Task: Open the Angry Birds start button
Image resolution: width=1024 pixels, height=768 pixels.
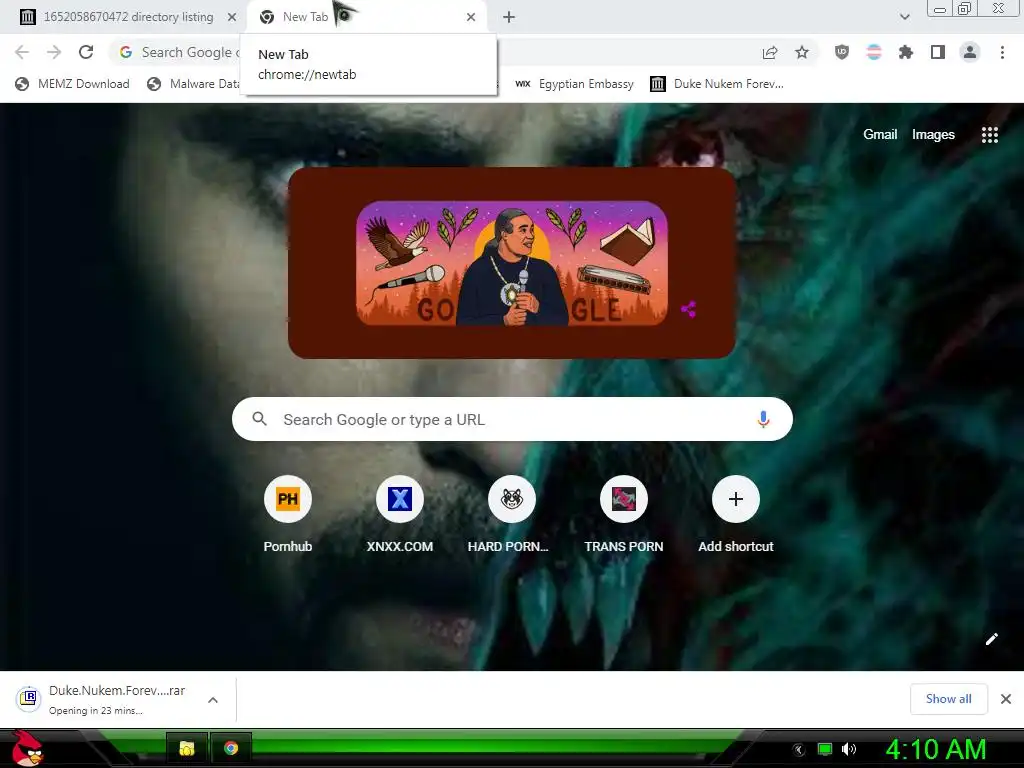Action: pos(27,748)
